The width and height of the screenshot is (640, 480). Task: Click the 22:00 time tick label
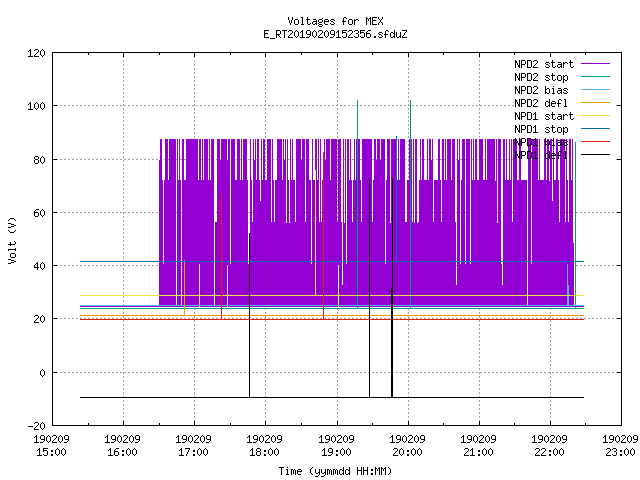coord(549,453)
